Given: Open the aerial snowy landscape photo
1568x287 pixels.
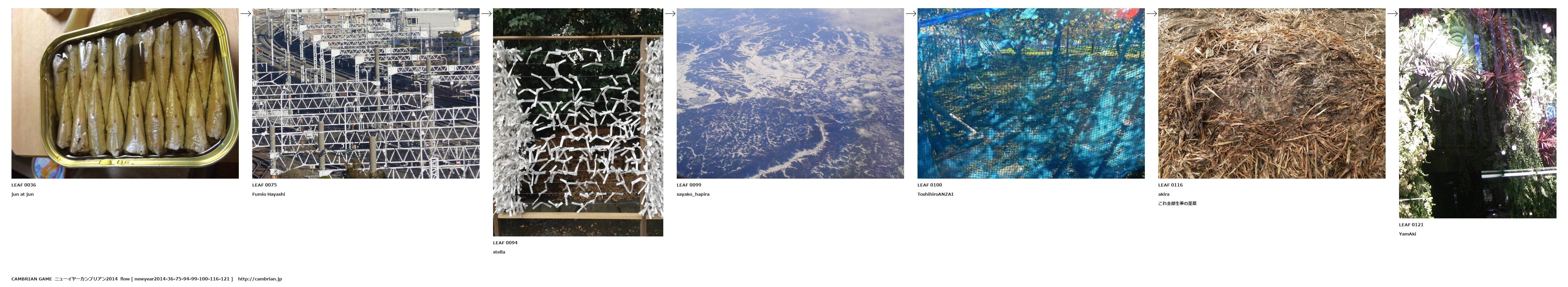Looking at the screenshot, I should point(790,93).
